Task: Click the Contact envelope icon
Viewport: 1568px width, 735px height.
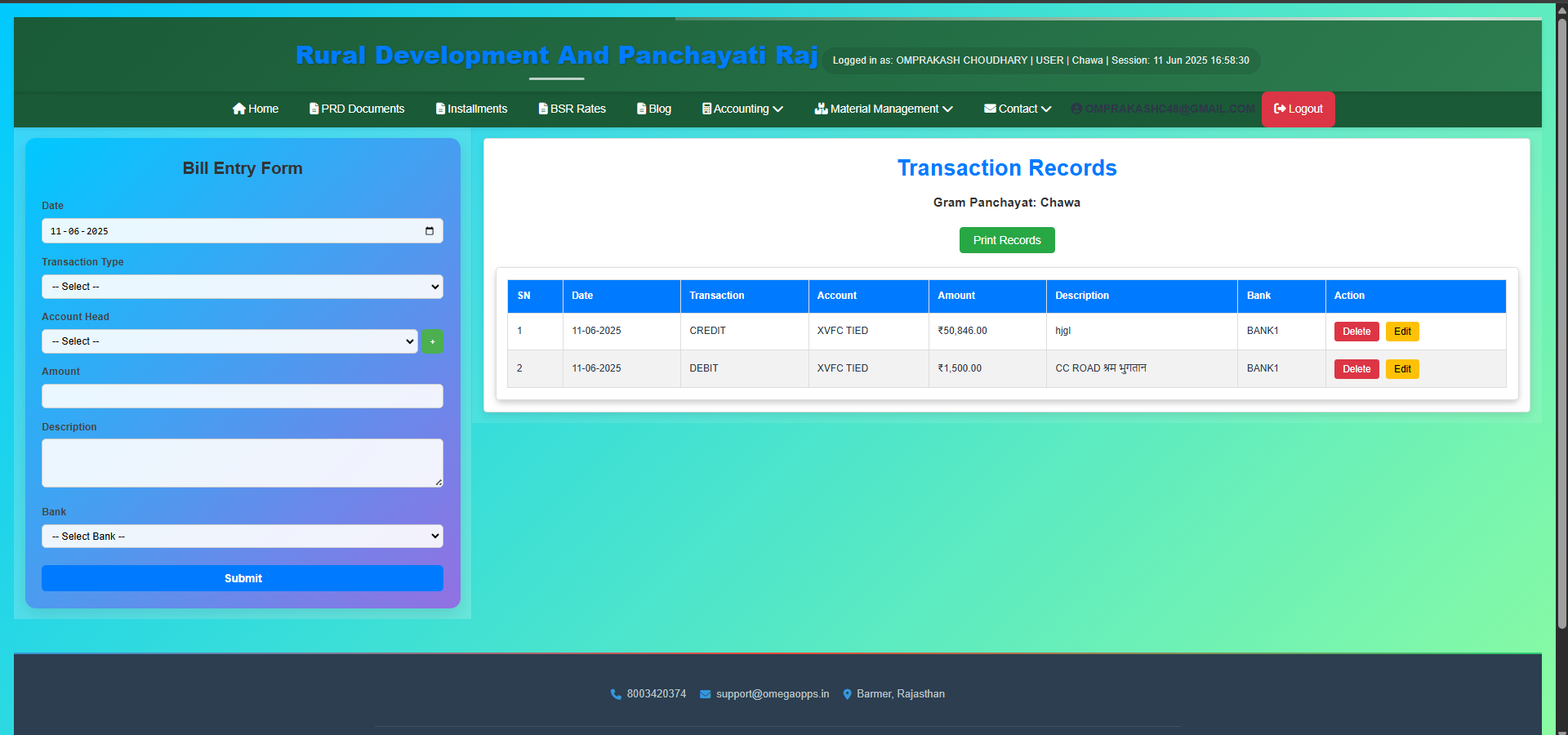Action: [x=990, y=109]
